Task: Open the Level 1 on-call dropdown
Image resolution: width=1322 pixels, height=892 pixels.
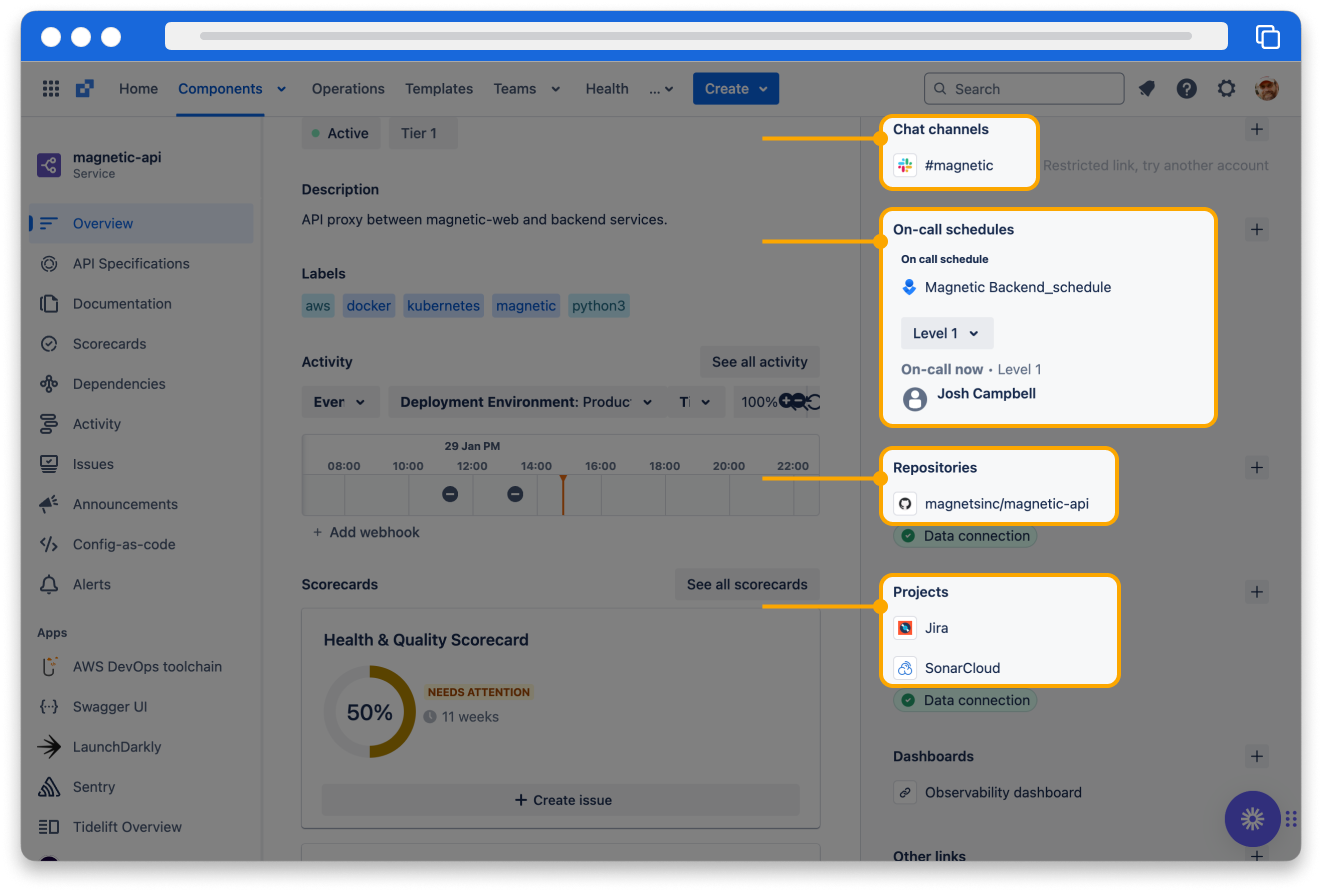Action: 947,333
